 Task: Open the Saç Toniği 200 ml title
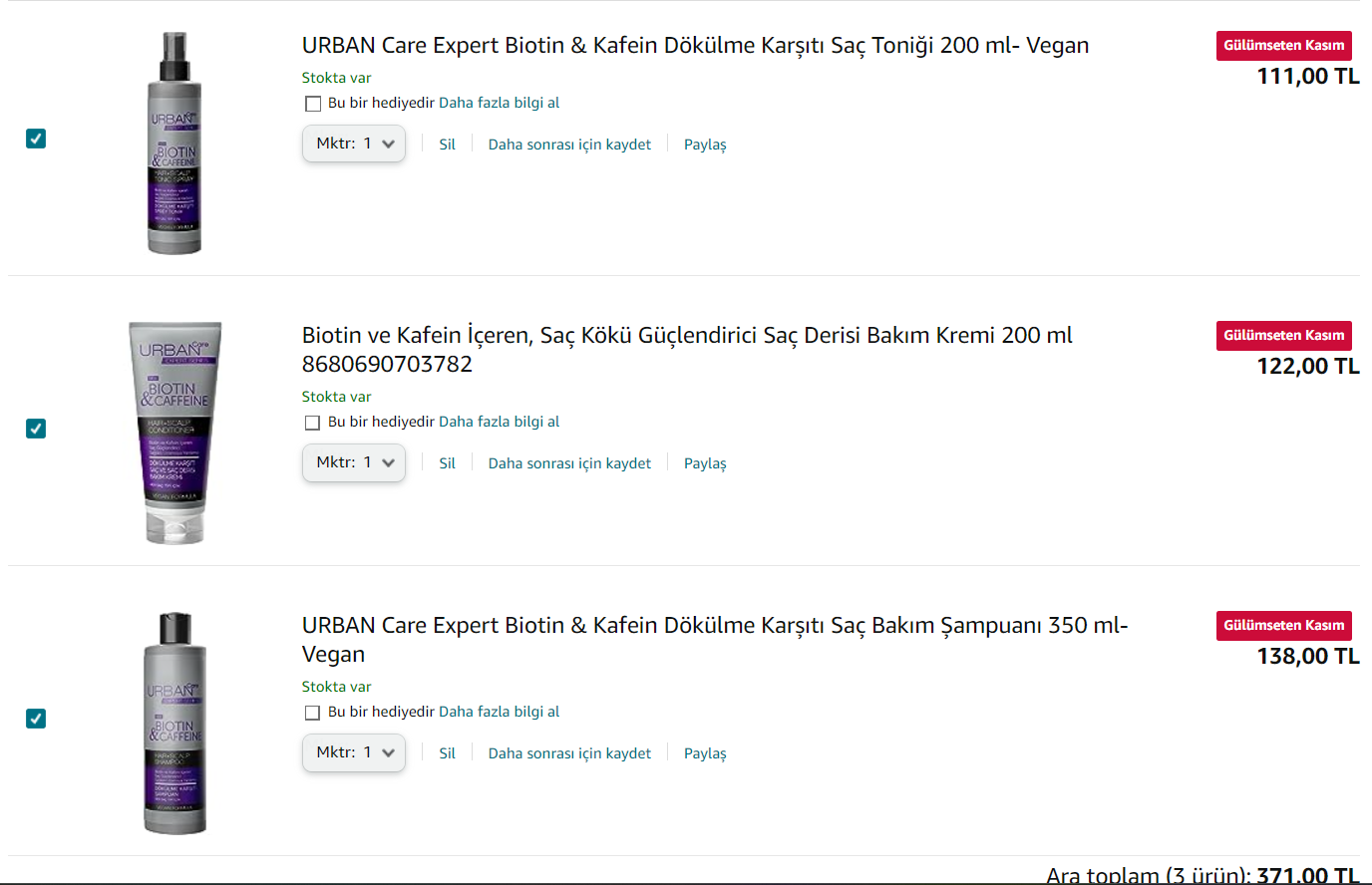coord(695,46)
